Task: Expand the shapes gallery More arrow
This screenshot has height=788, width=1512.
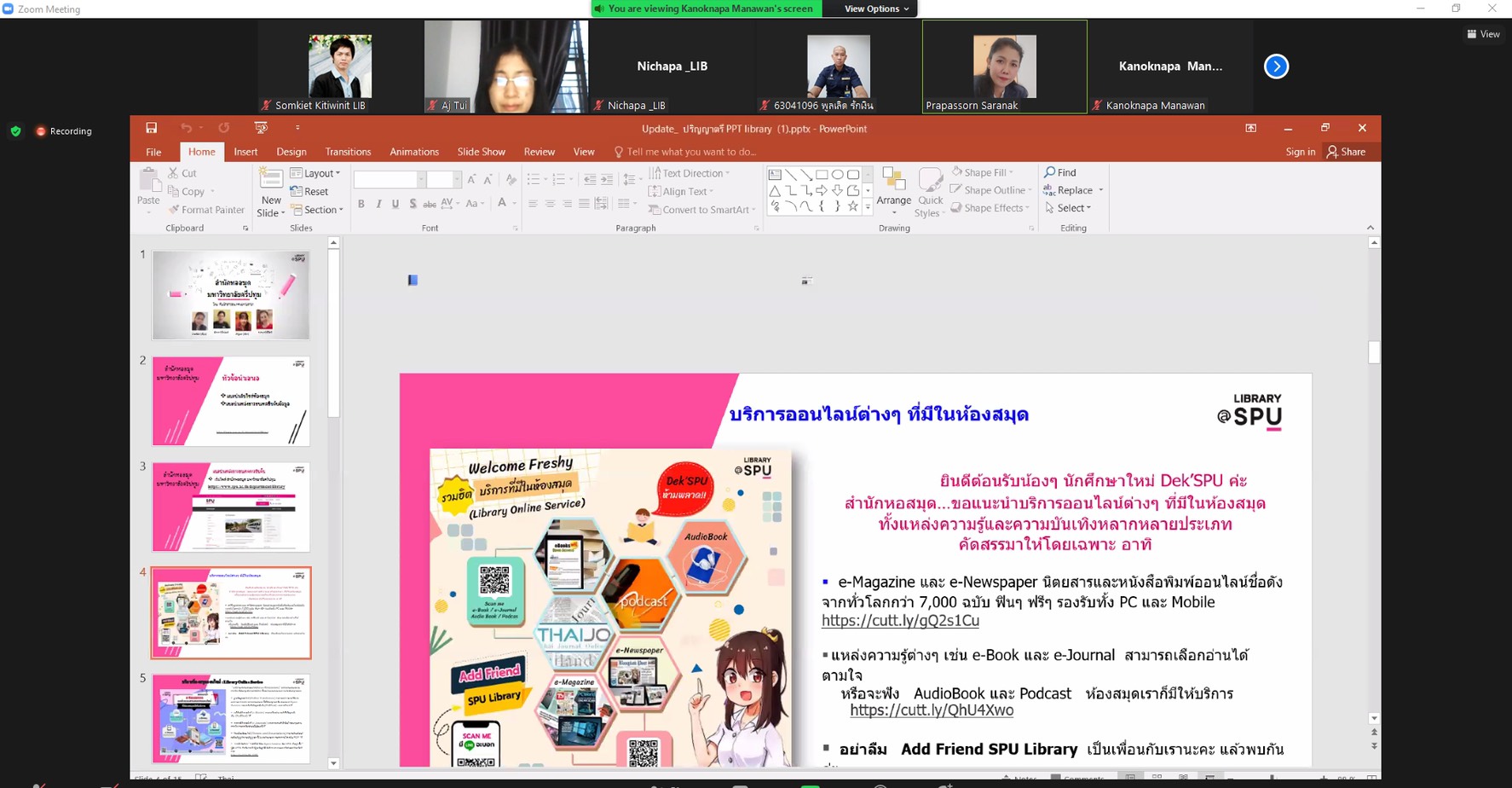Action: click(868, 206)
